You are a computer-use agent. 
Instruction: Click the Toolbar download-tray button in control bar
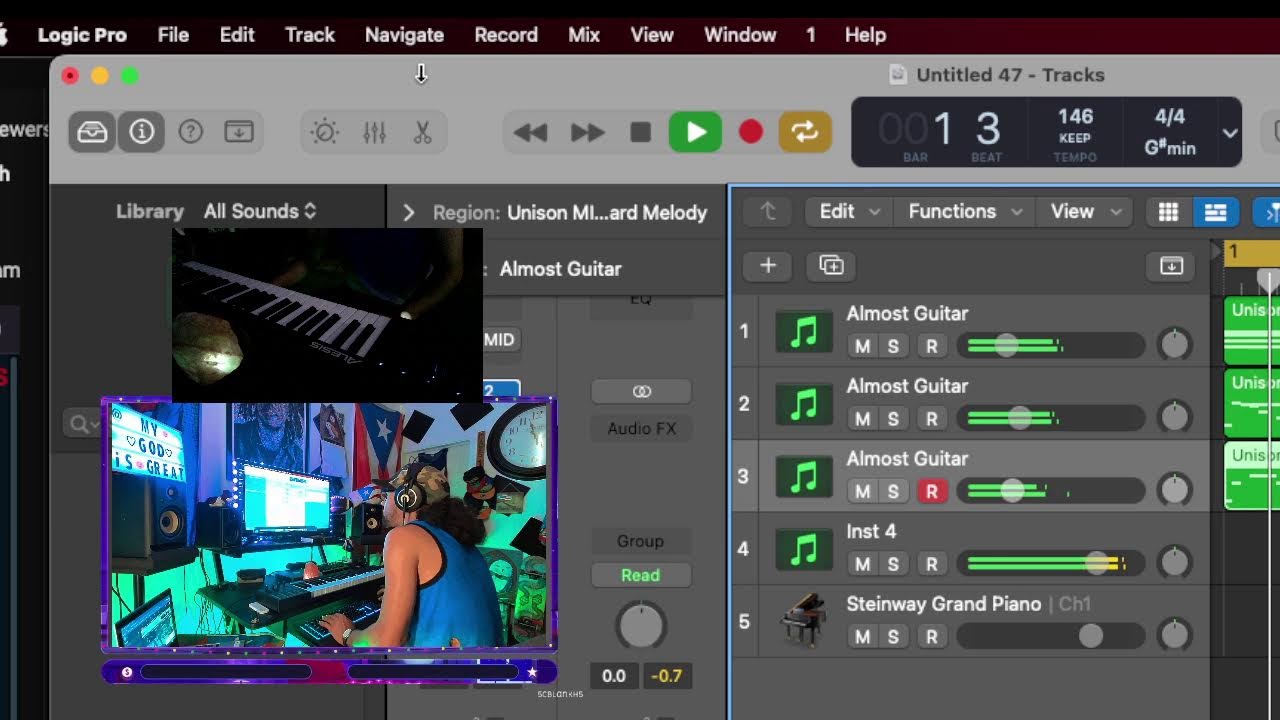pyautogui.click(x=239, y=132)
